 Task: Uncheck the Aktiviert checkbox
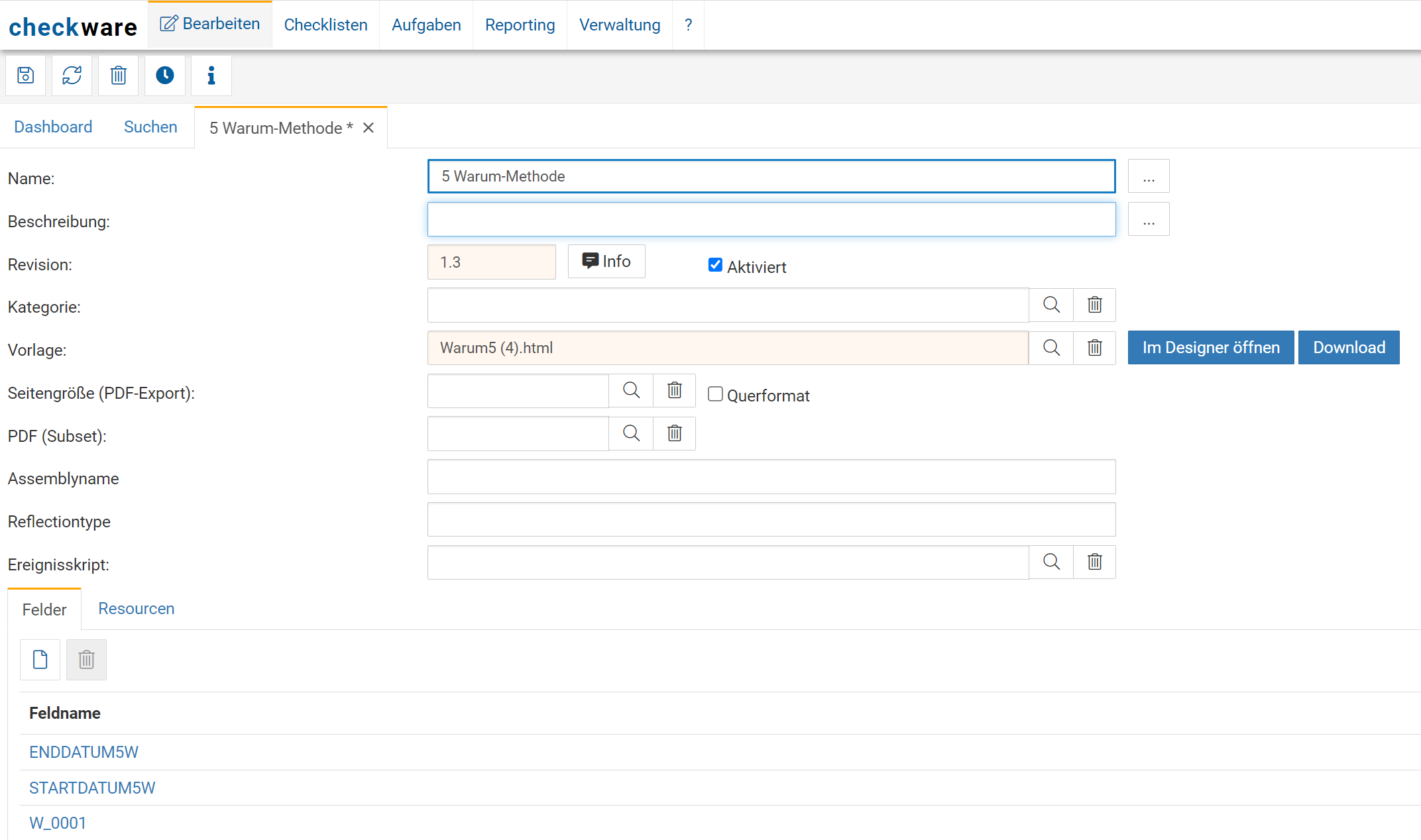click(715, 265)
